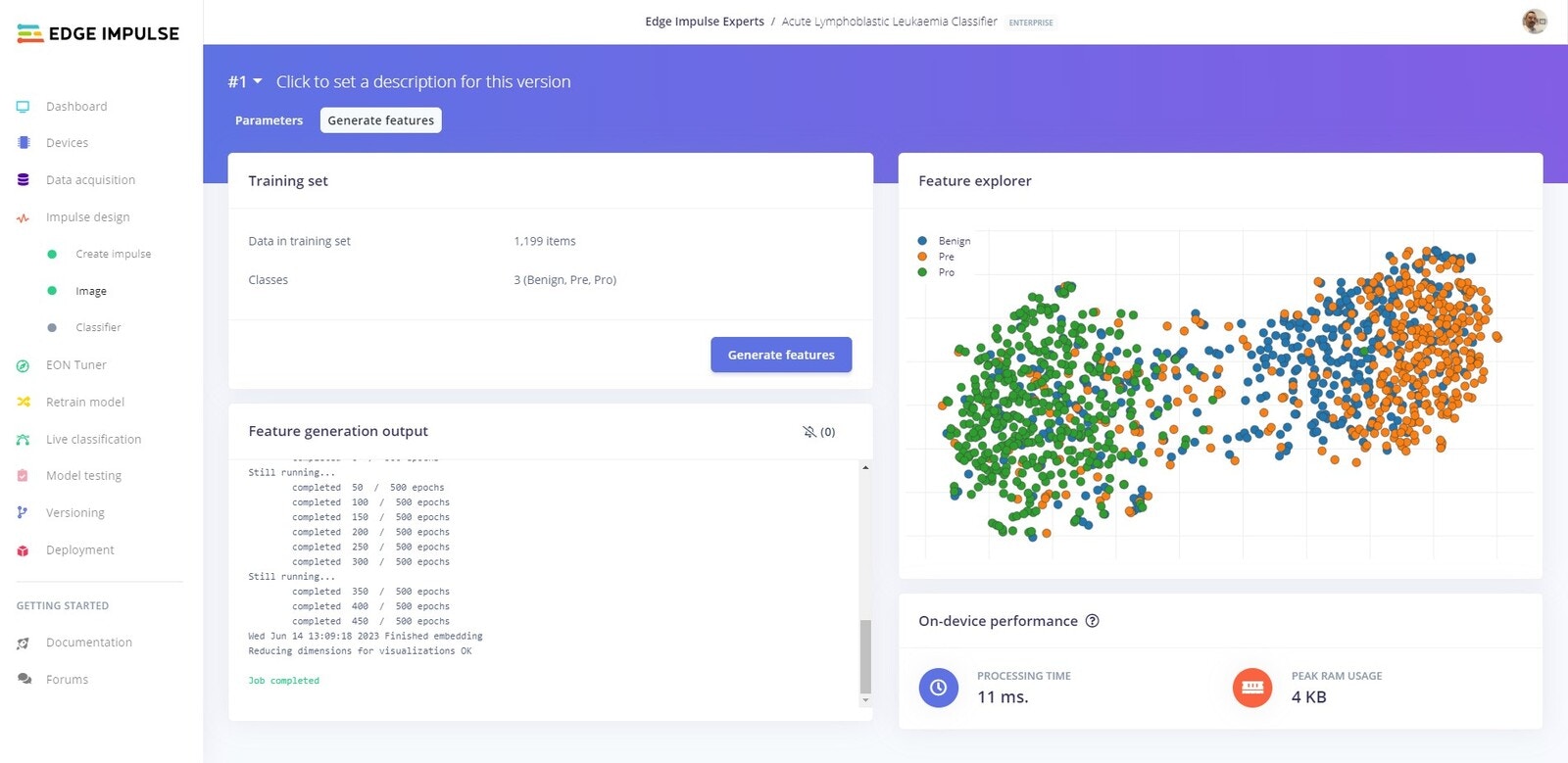The width and height of the screenshot is (1568, 763).
Task: Click the Impulse design pulse icon
Action: tap(24, 217)
